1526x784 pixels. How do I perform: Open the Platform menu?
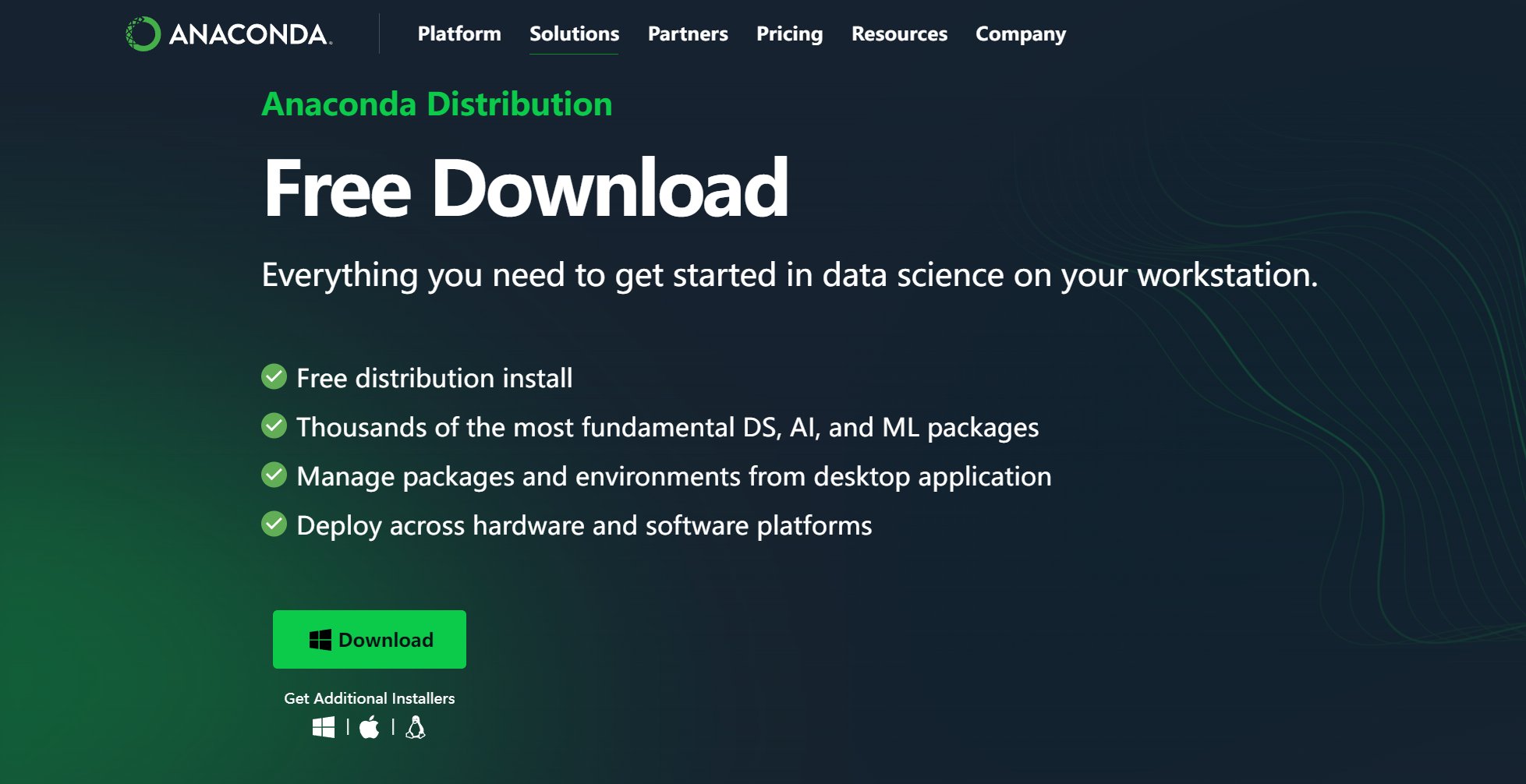[459, 34]
